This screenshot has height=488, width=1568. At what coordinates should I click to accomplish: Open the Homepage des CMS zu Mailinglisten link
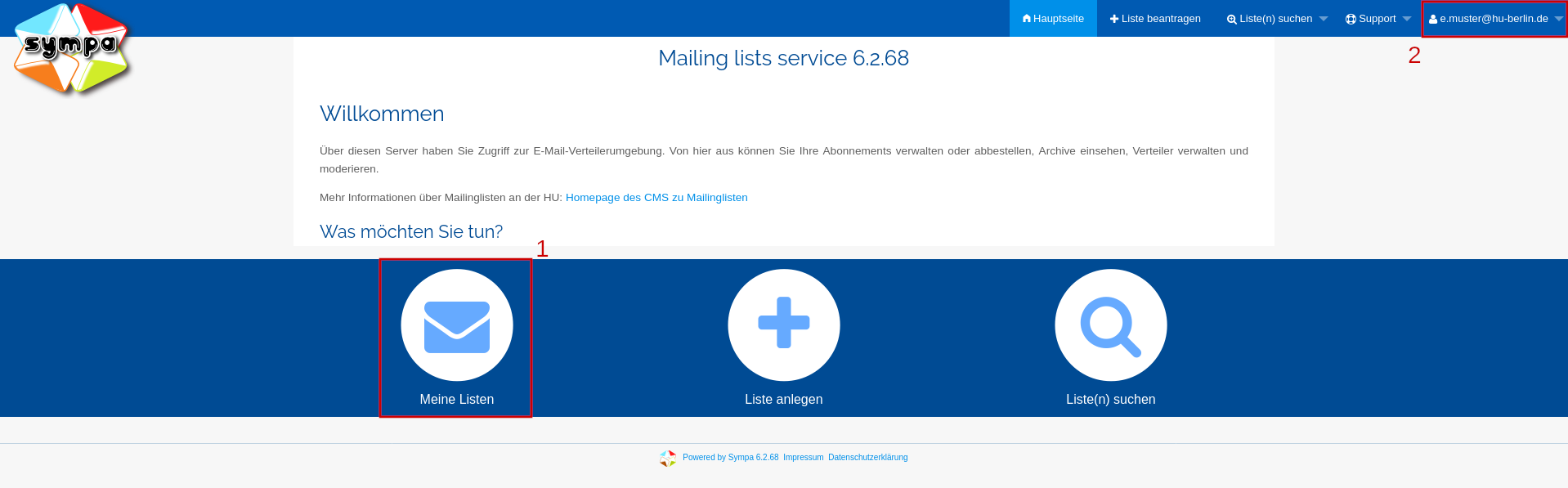(x=656, y=198)
